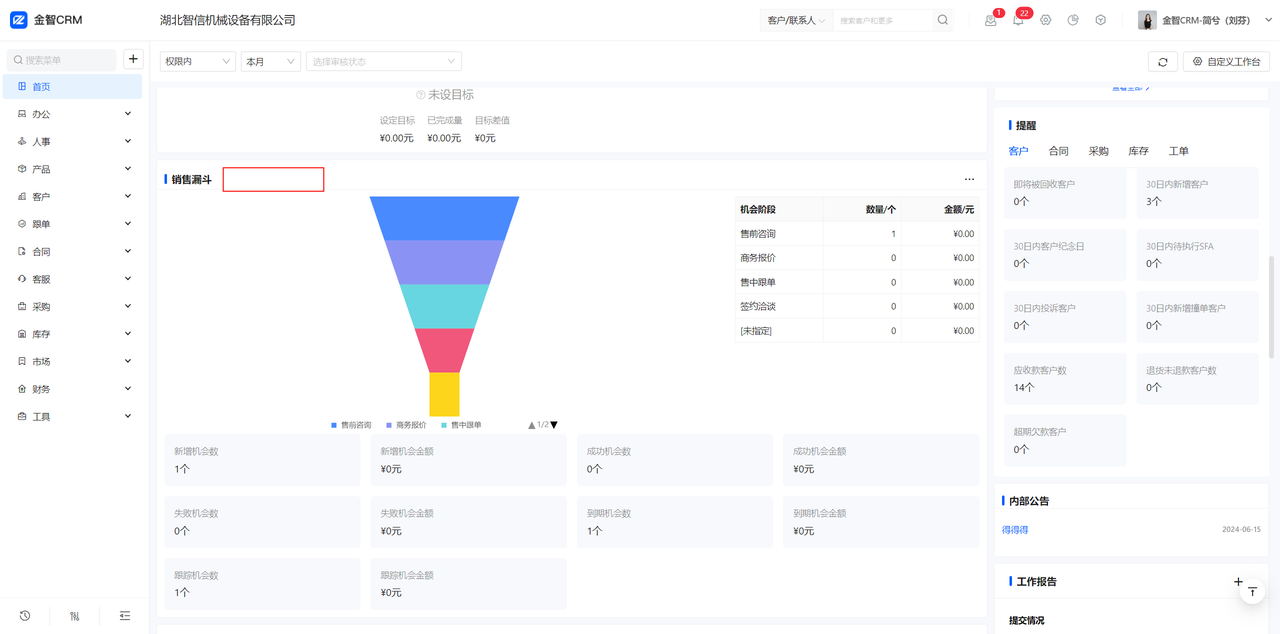Open the 权限内 filter dropdown
This screenshot has height=634, width=1280.
coord(197,60)
